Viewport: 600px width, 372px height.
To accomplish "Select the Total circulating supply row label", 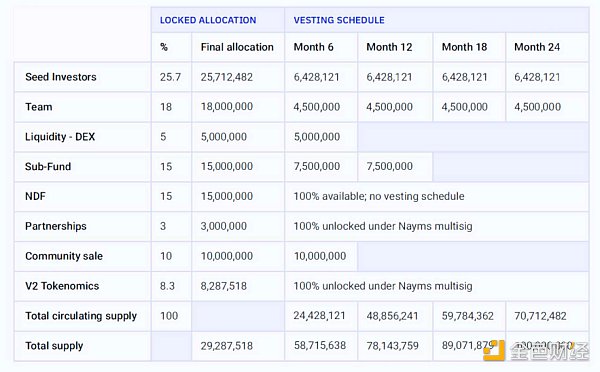I will point(81,316).
